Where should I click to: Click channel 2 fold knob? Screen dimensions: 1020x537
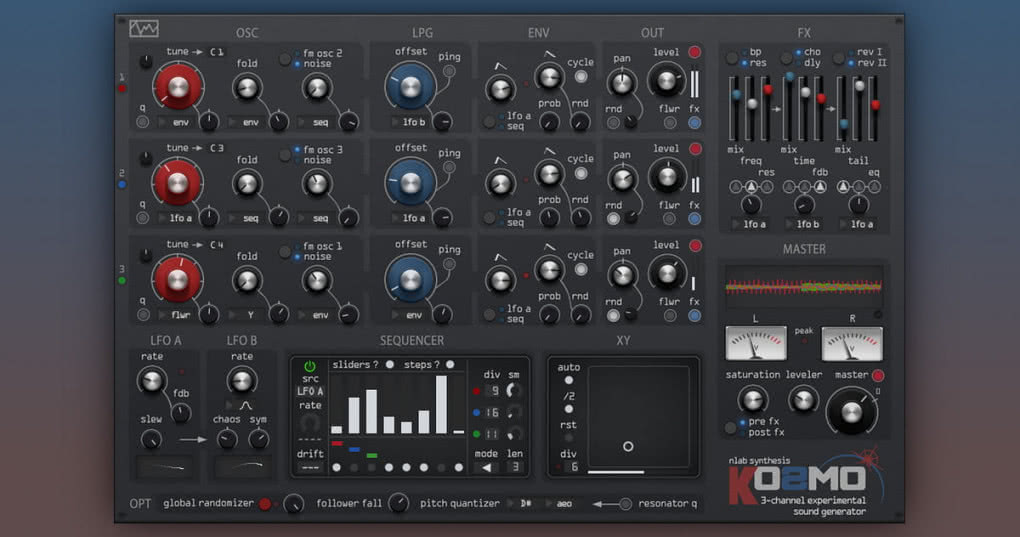(247, 183)
